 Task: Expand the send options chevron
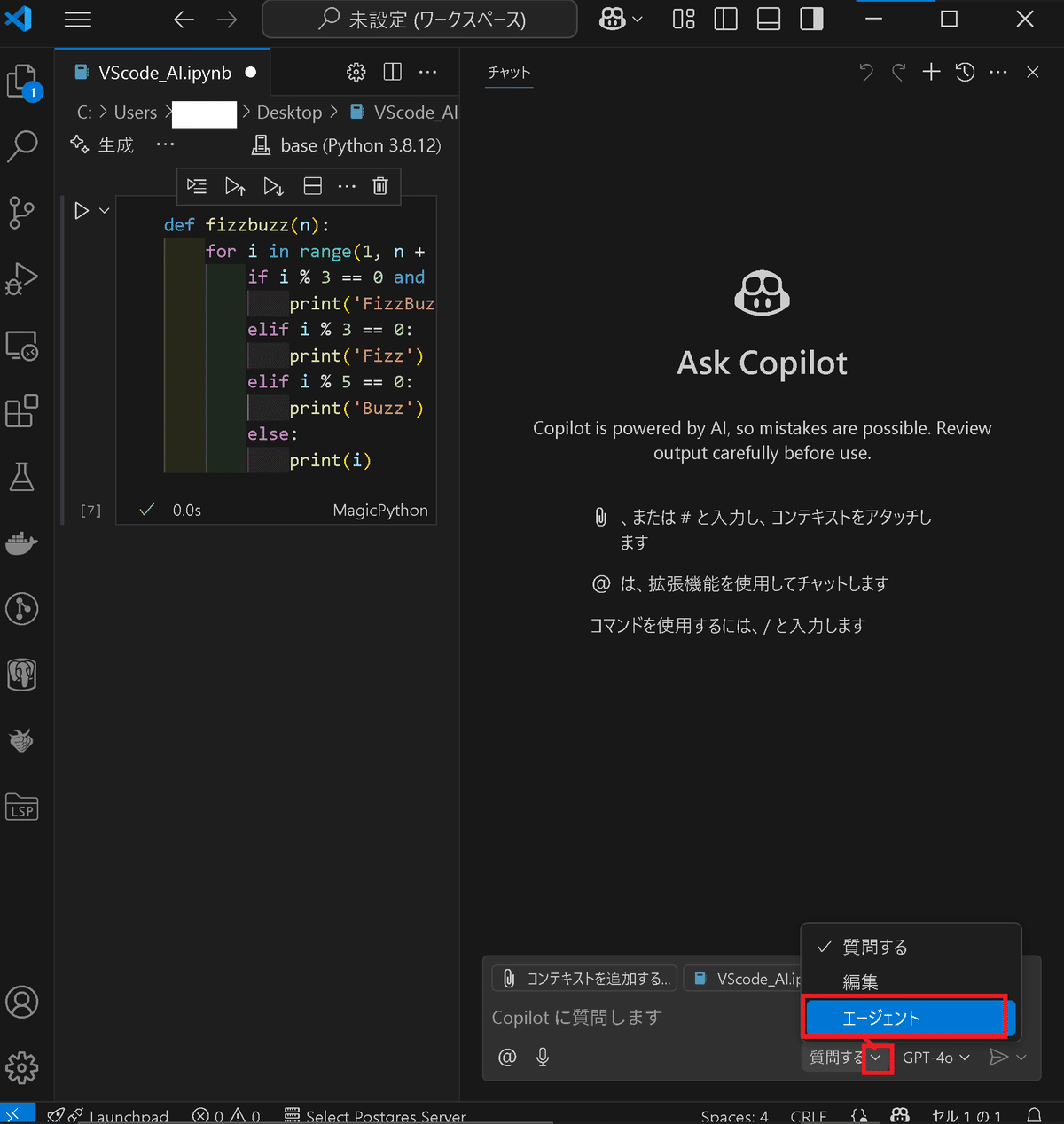pos(1021,1058)
